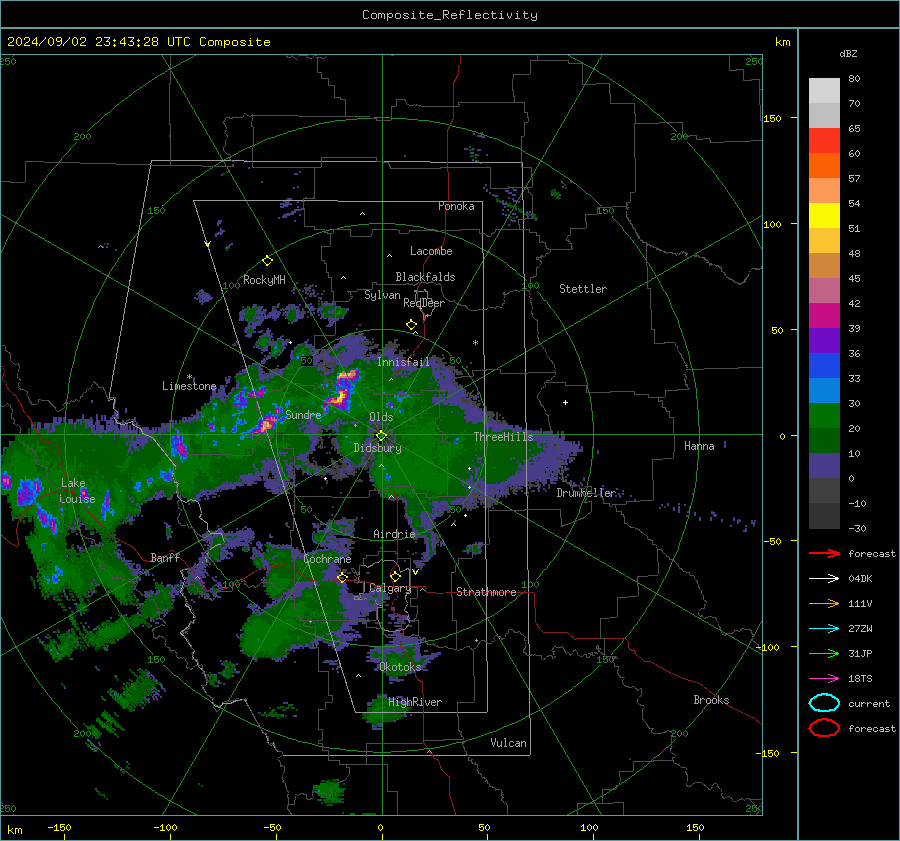The image size is (900, 841).
Task: Click the Olds city label
Action: pos(381,416)
